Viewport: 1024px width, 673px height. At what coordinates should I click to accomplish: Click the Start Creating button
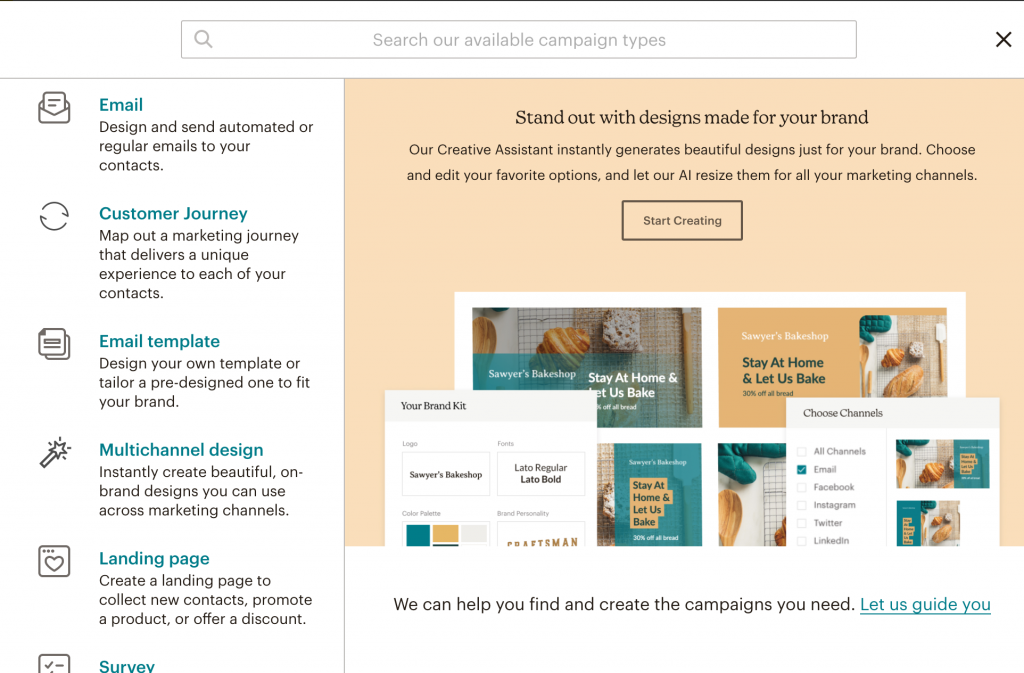[682, 220]
